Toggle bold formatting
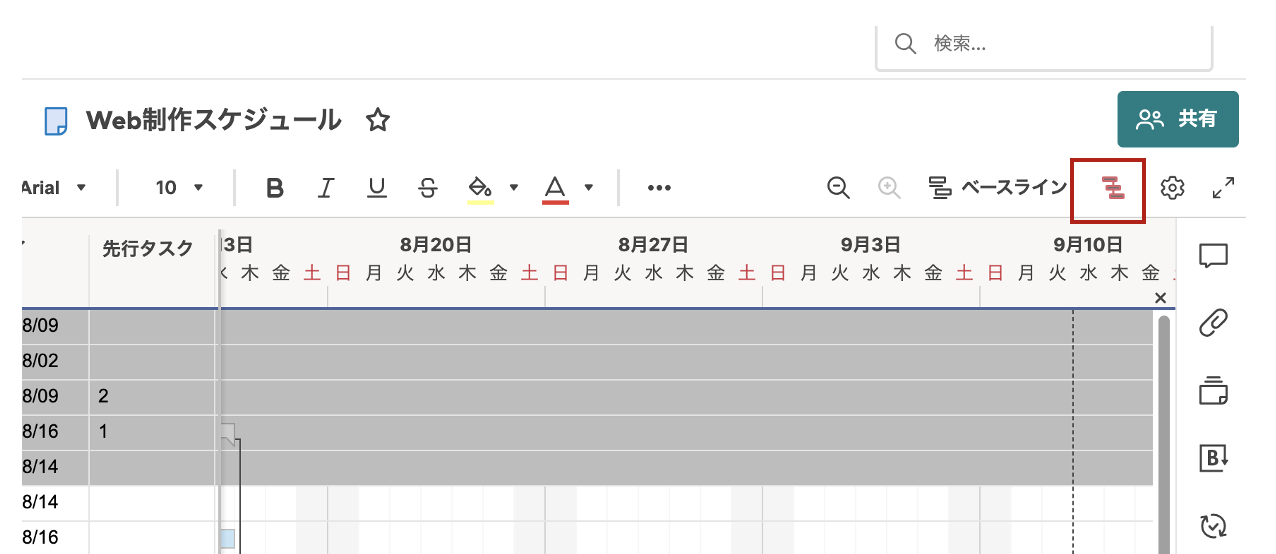 (275, 187)
